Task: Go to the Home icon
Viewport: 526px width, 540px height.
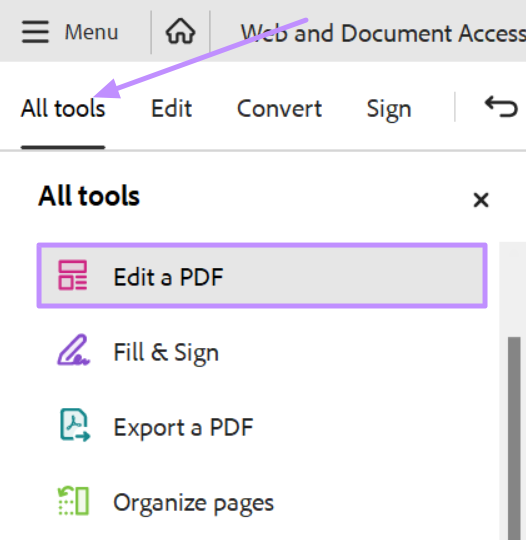Action: 181,32
